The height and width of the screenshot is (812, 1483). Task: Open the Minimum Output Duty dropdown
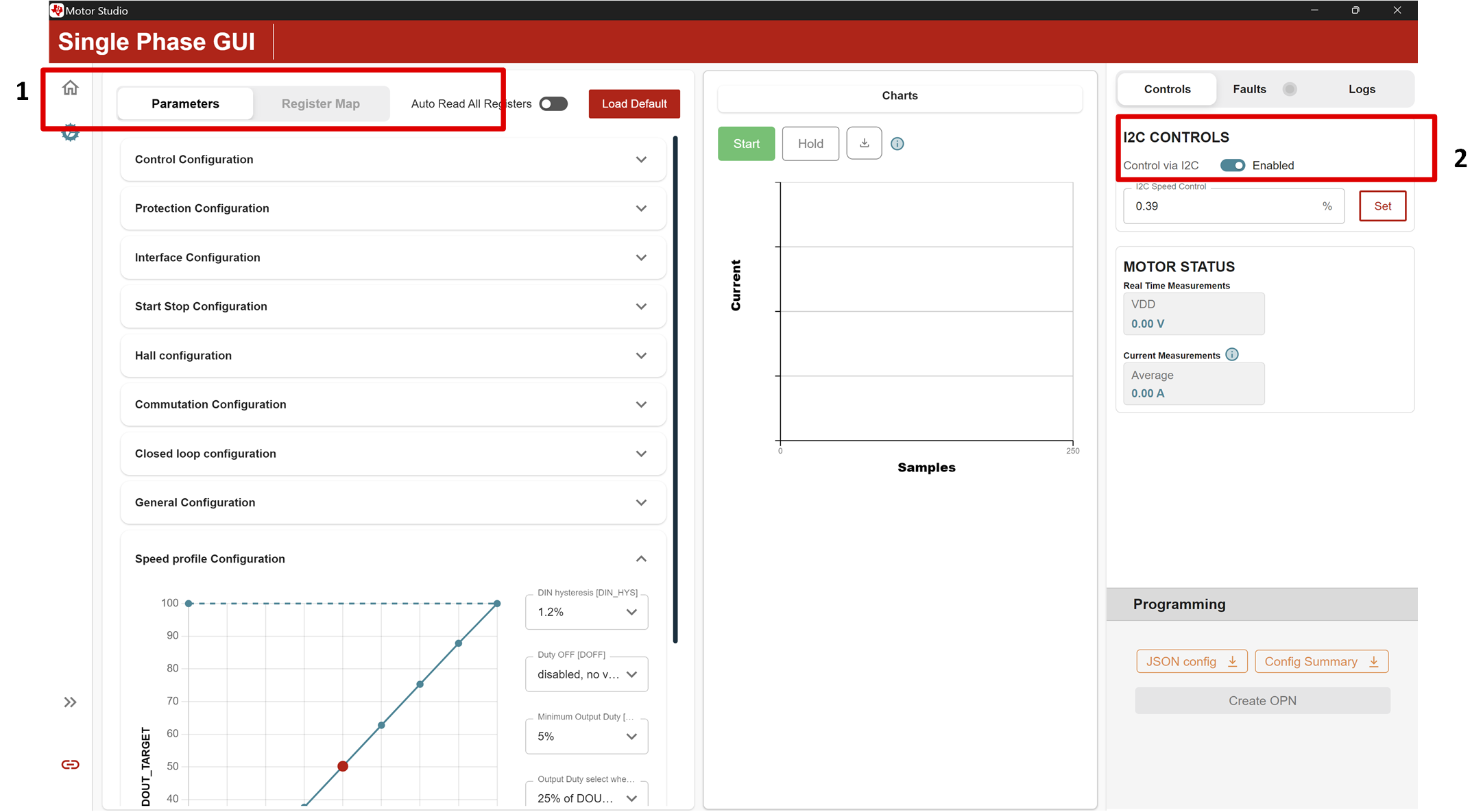[587, 736]
